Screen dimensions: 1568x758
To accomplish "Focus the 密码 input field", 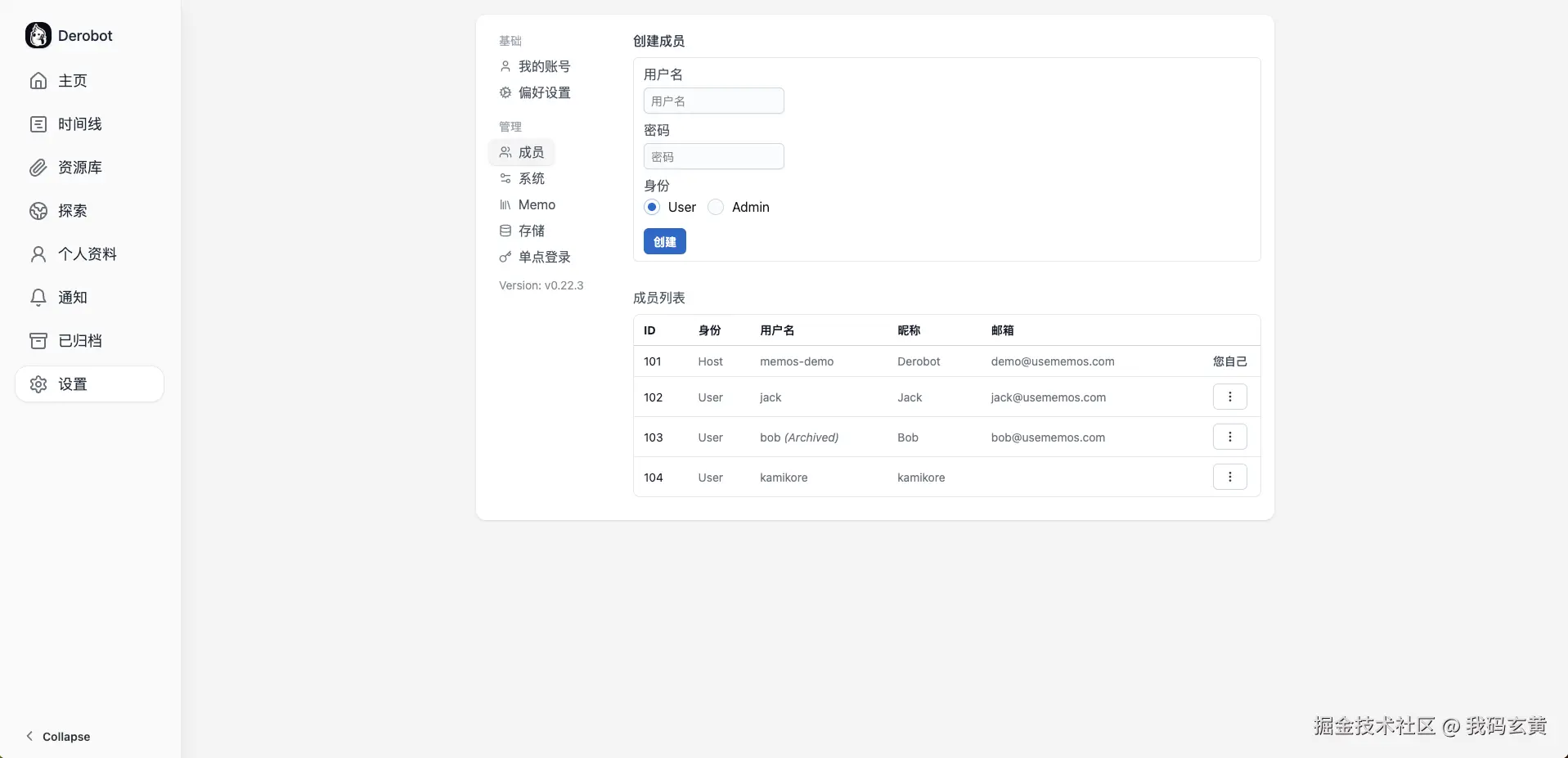I will click(713, 156).
